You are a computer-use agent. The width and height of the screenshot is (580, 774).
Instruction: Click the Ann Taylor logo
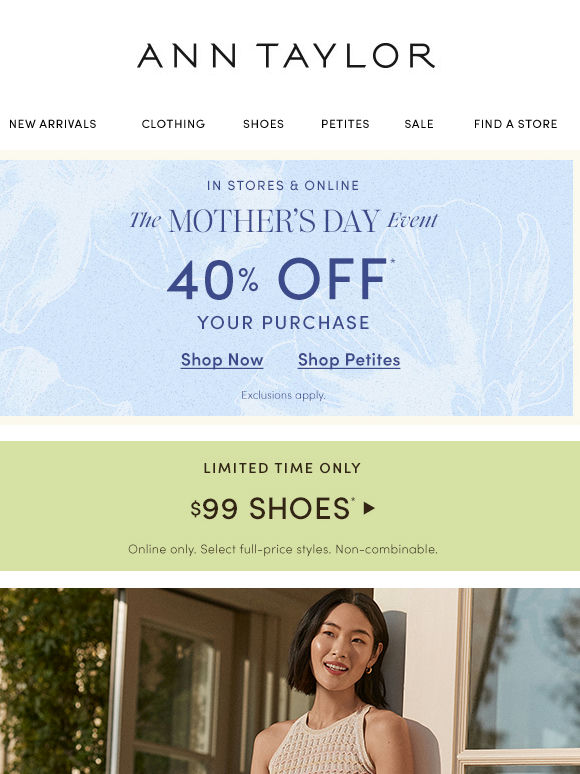pyautogui.click(x=286, y=55)
